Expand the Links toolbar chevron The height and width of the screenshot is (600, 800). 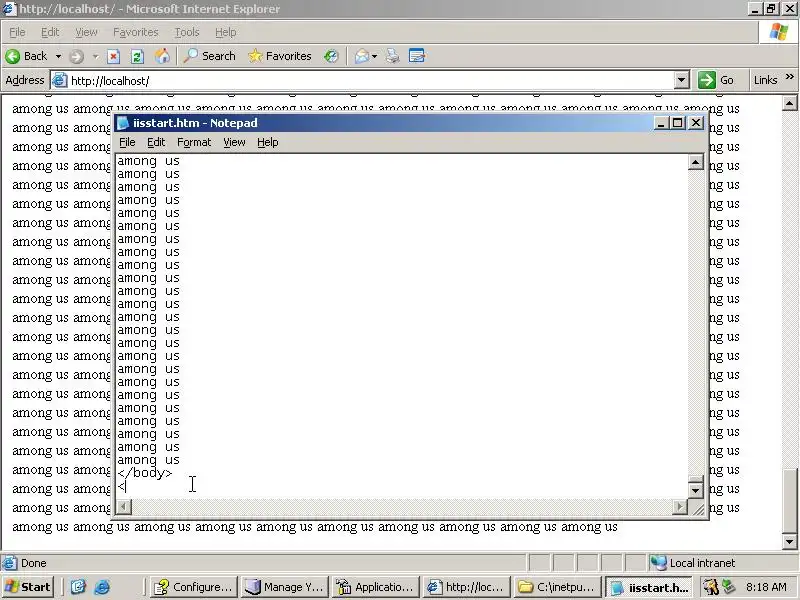790,77
